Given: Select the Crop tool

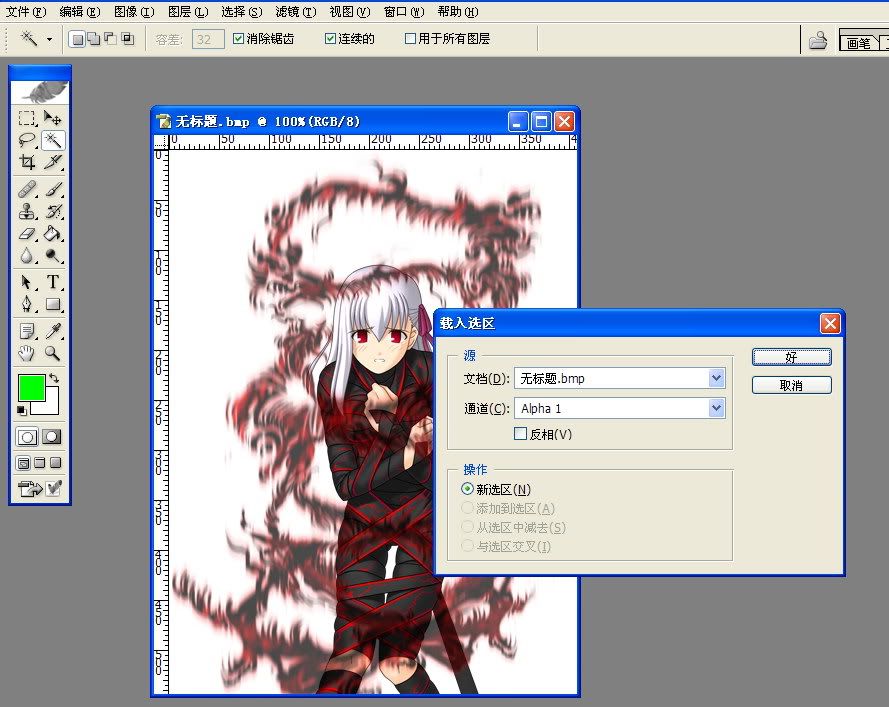Looking at the screenshot, I should (27, 162).
